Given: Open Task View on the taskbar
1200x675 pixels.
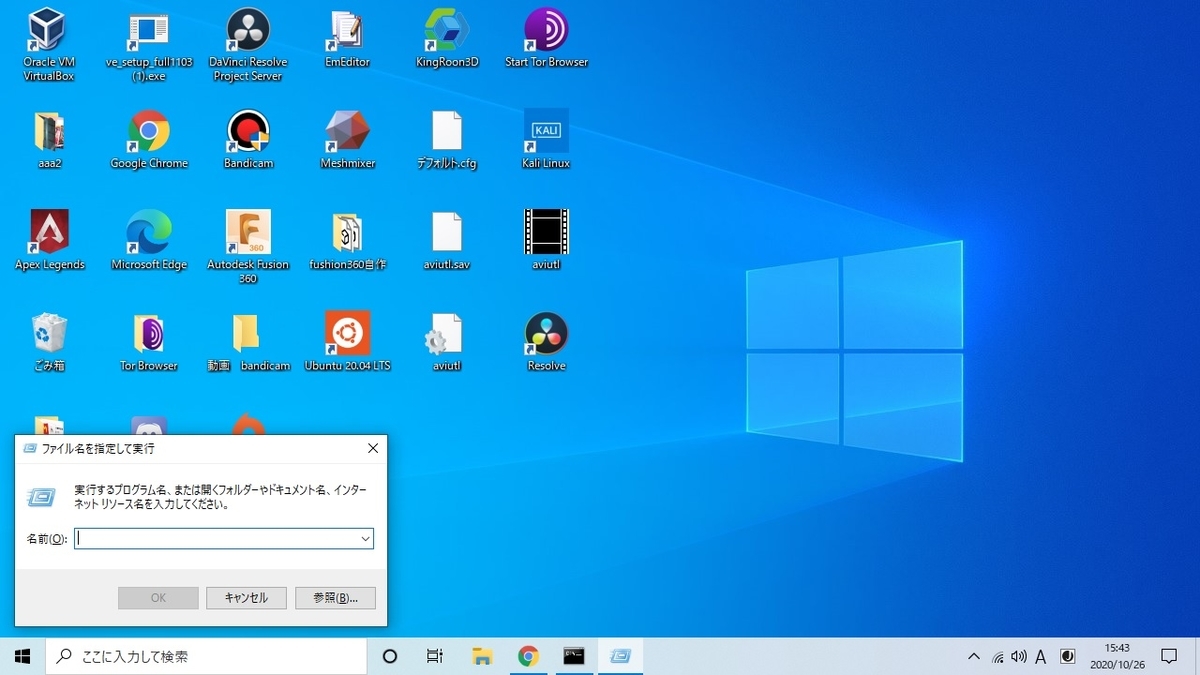Looking at the screenshot, I should [435, 656].
